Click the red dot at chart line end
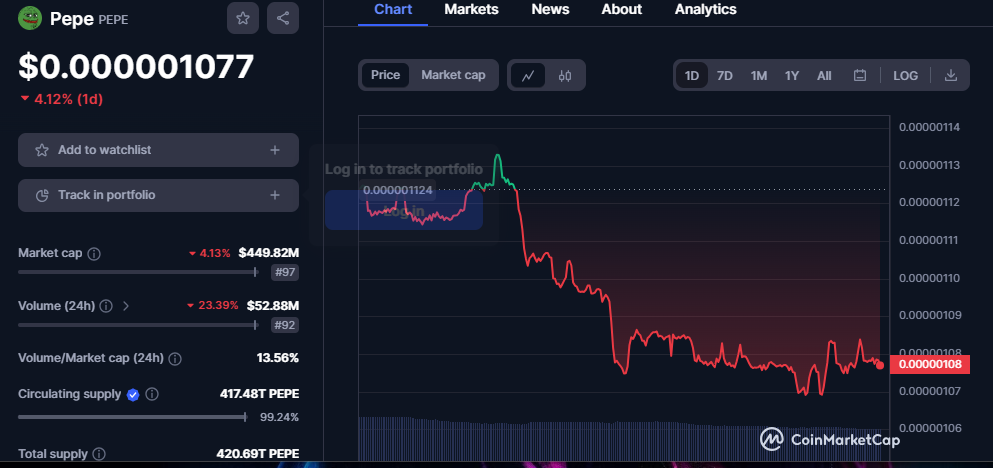 [880, 365]
